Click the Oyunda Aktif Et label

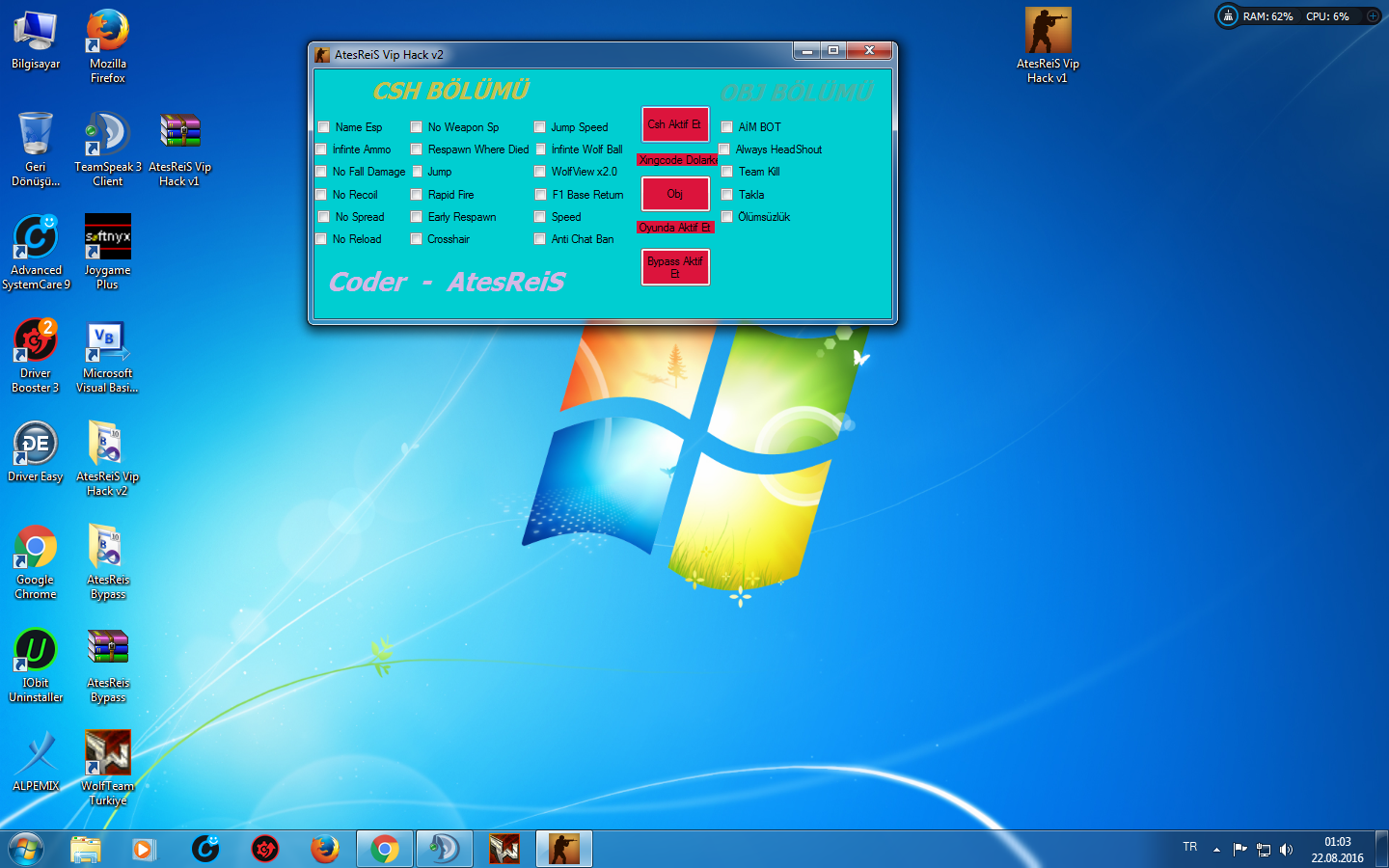tap(675, 228)
